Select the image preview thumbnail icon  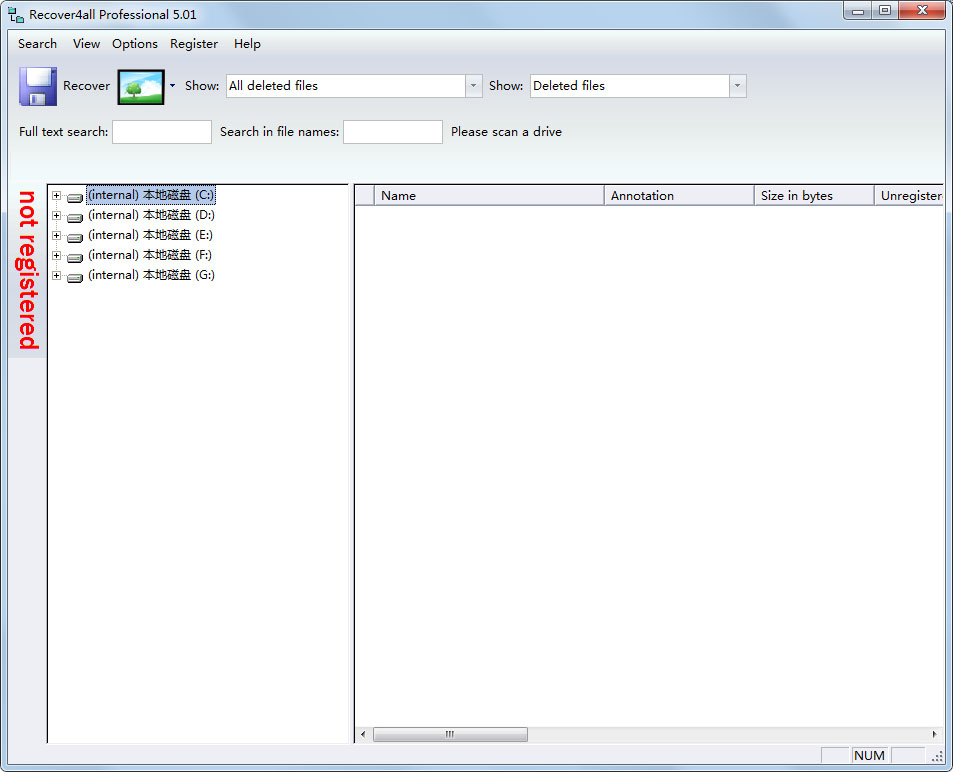pyautogui.click(x=141, y=86)
